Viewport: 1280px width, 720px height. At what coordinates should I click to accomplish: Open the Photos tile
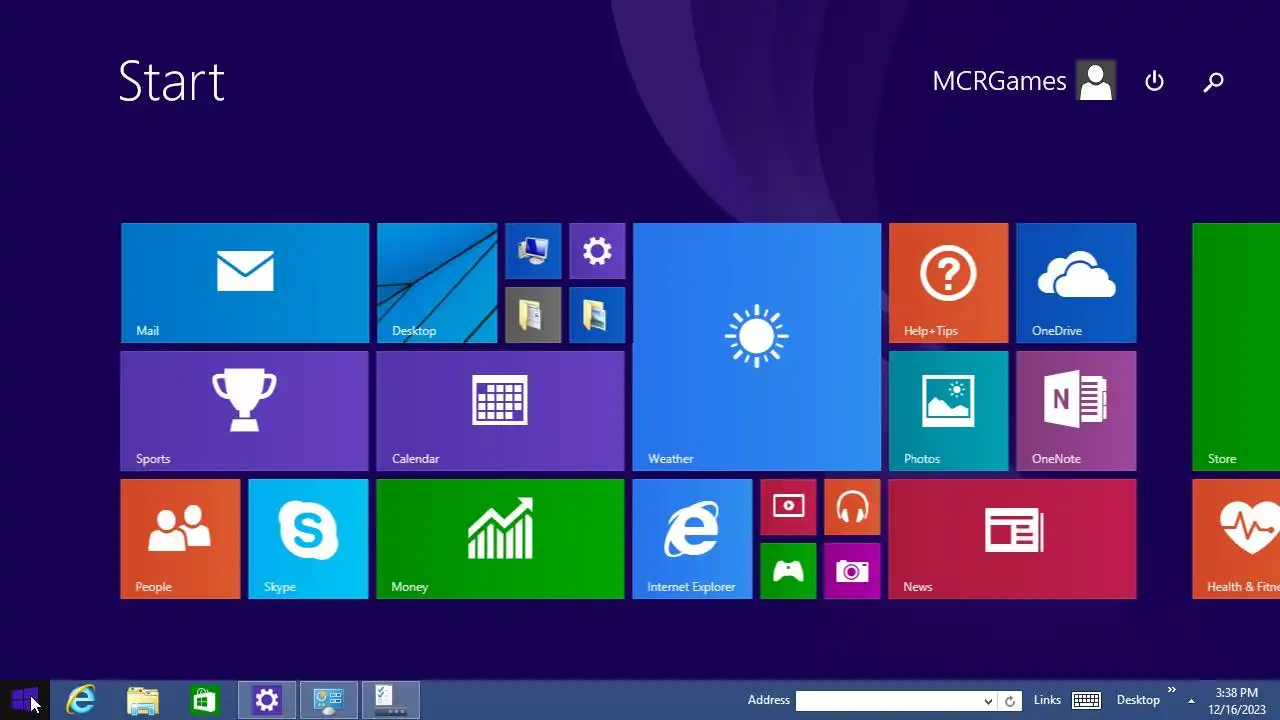[949, 411]
